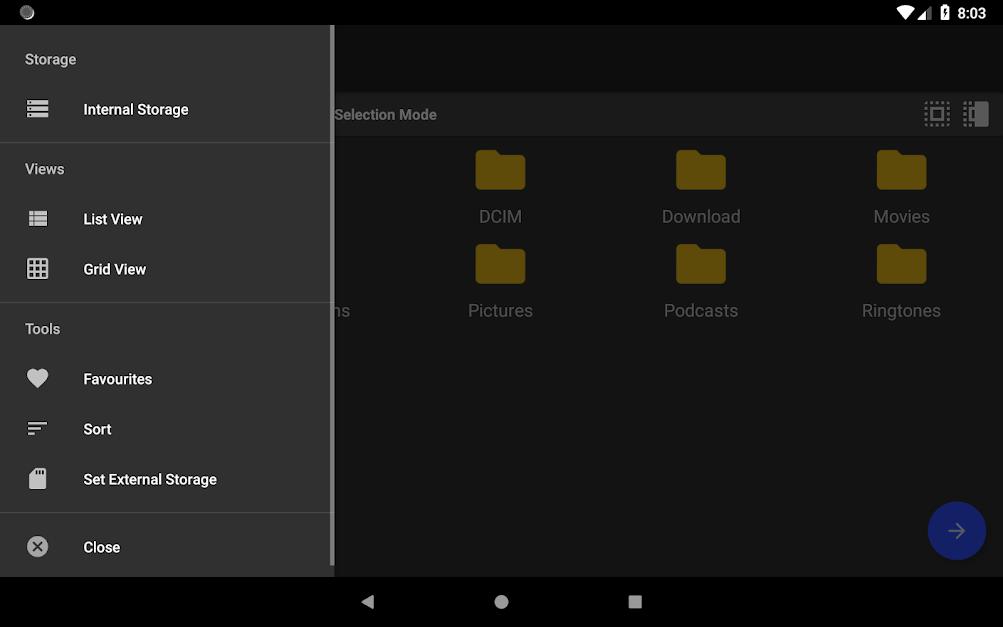Switch to List View
The image size is (1003, 627).
[165, 219]
